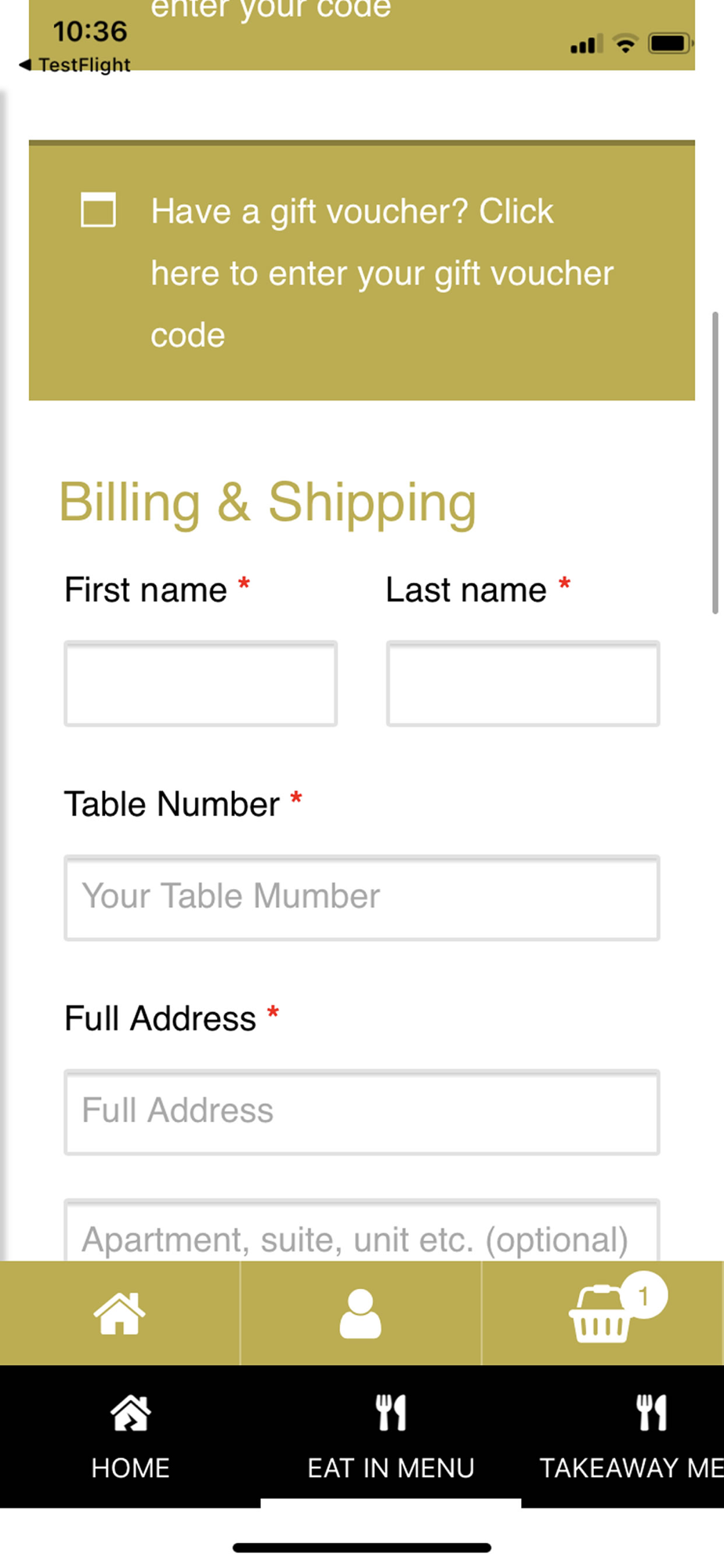
Task: Click the Table Number input field
Action: (x=361, y=898)
